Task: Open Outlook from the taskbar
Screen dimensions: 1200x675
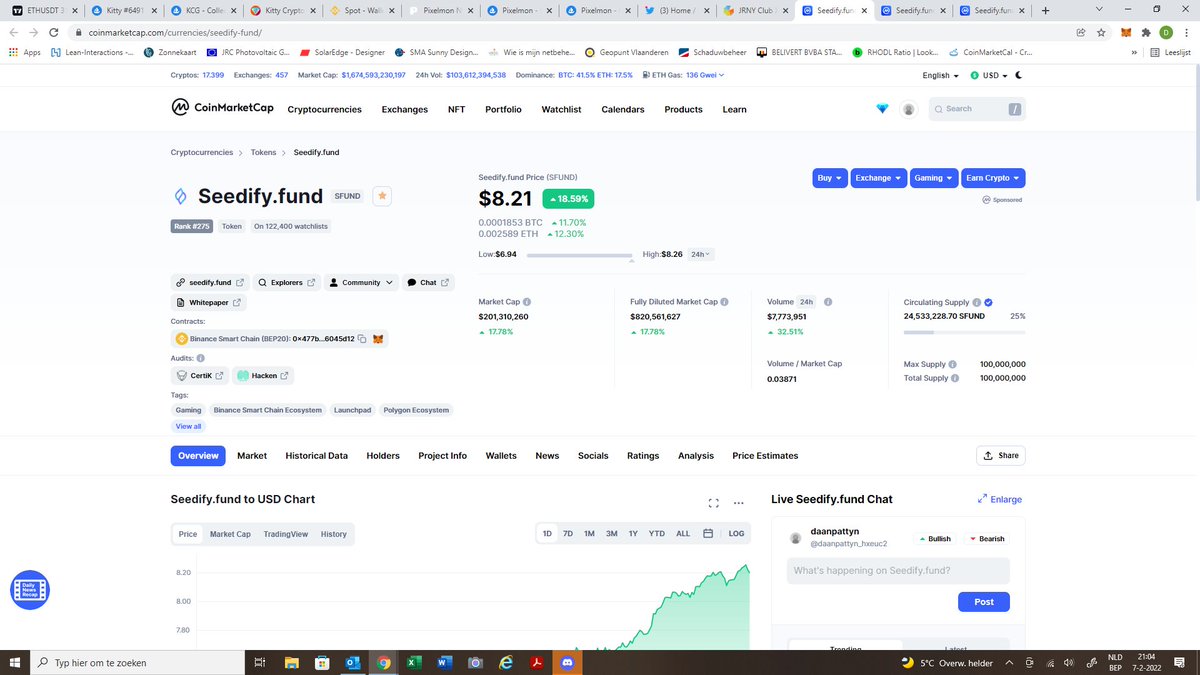Action: pos(353,662)
